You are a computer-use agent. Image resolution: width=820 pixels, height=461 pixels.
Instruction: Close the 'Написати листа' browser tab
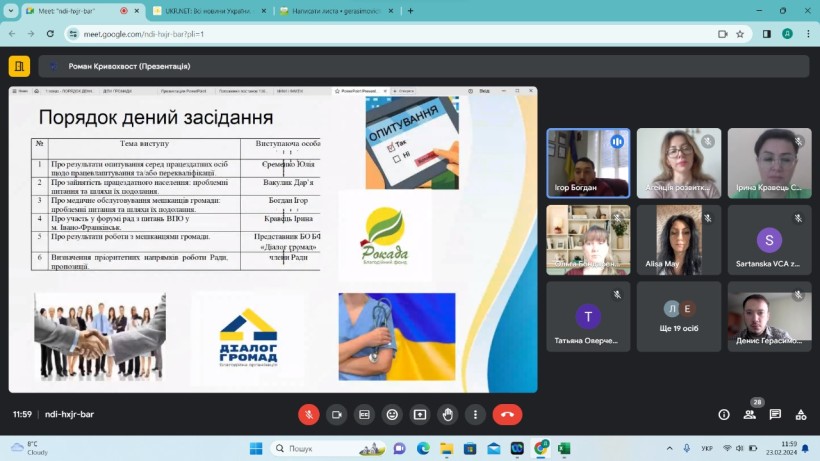click(x=391, y=11)
